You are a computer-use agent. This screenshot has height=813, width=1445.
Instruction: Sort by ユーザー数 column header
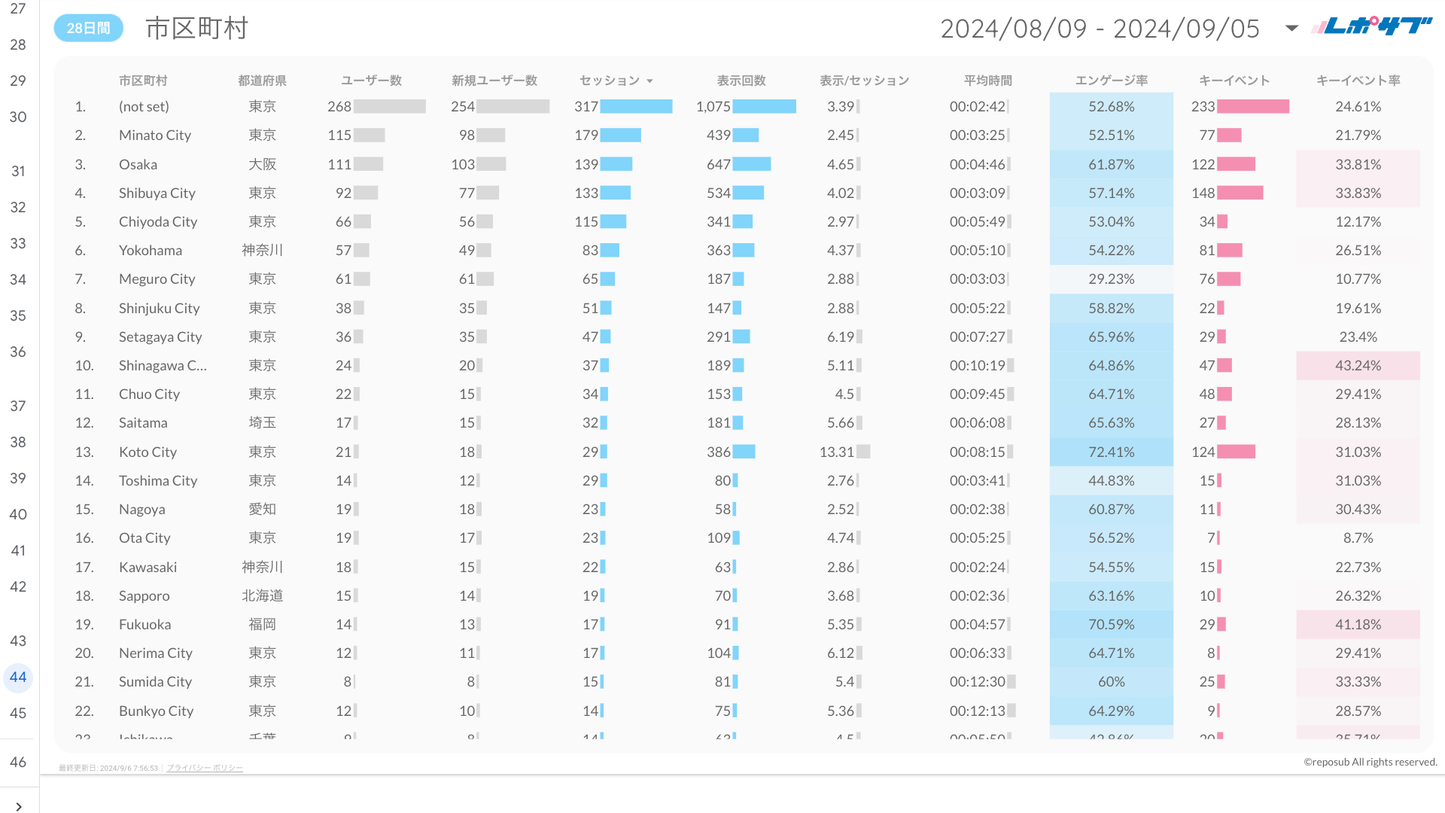(371, 80)
